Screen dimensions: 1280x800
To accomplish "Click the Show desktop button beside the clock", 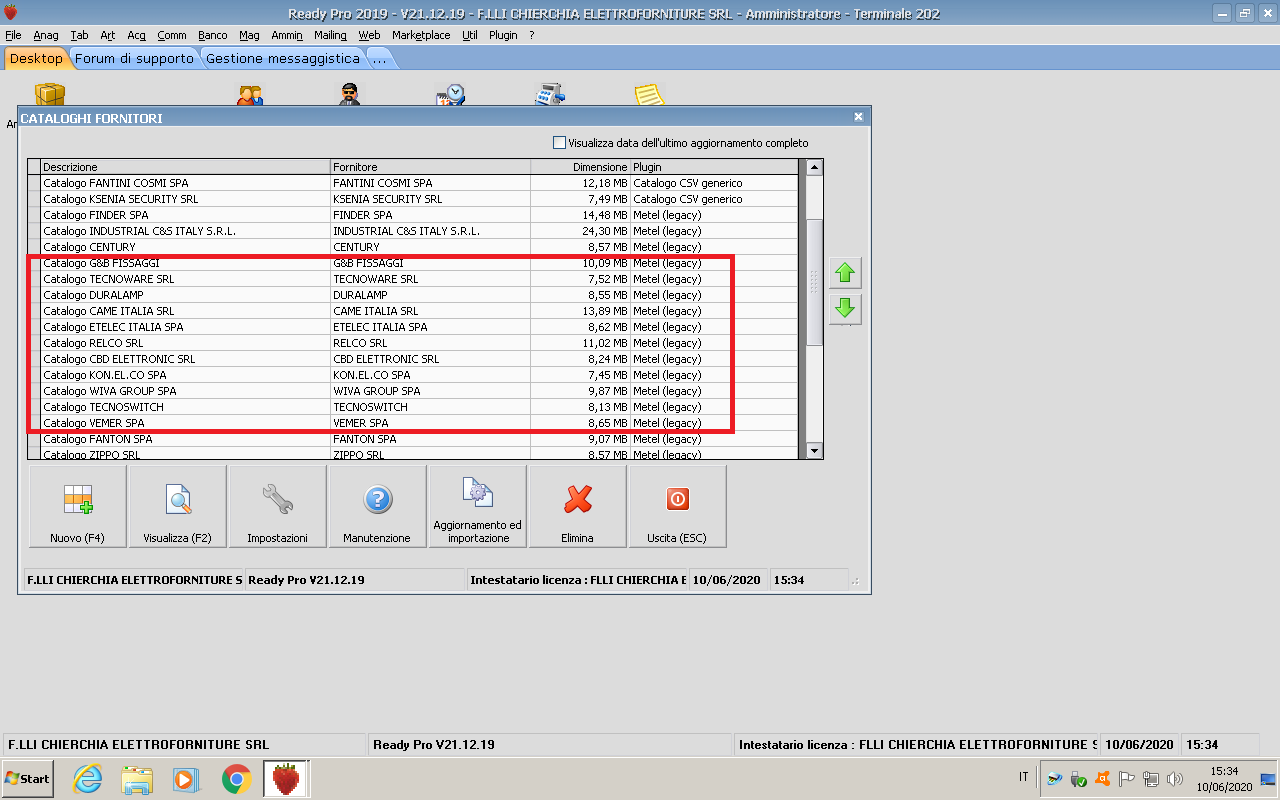I will tap(1268, 778).
